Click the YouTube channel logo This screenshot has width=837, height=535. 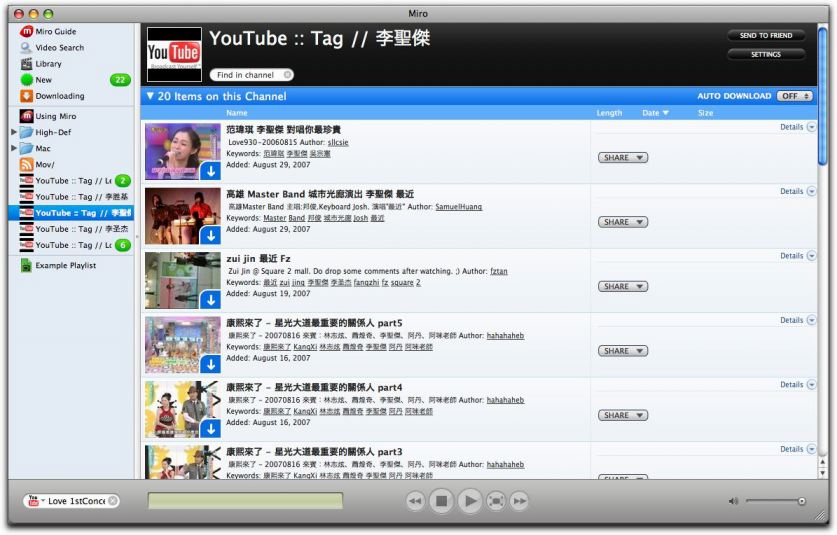click(174, 54)
